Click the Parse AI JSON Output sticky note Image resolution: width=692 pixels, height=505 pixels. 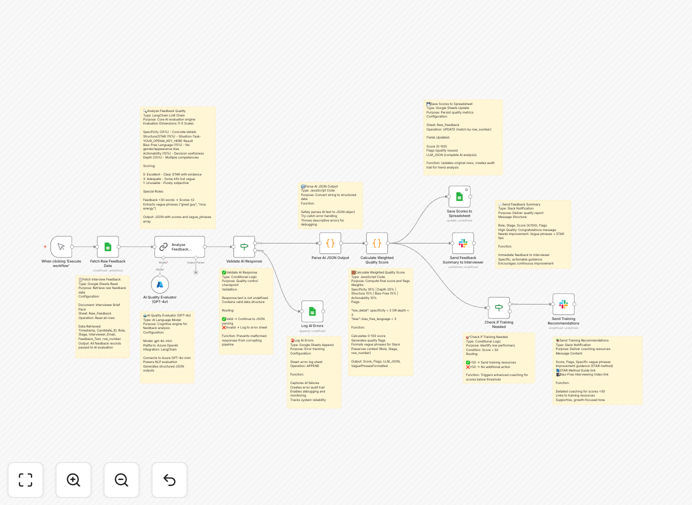click(331, 206)
